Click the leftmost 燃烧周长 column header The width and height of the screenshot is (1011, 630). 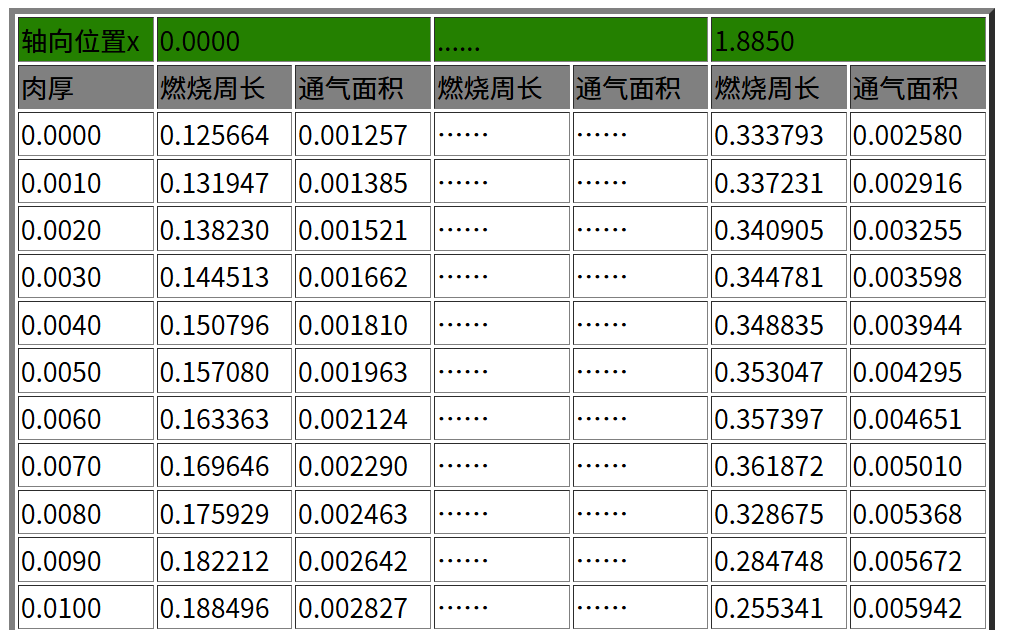coord(224,88)
